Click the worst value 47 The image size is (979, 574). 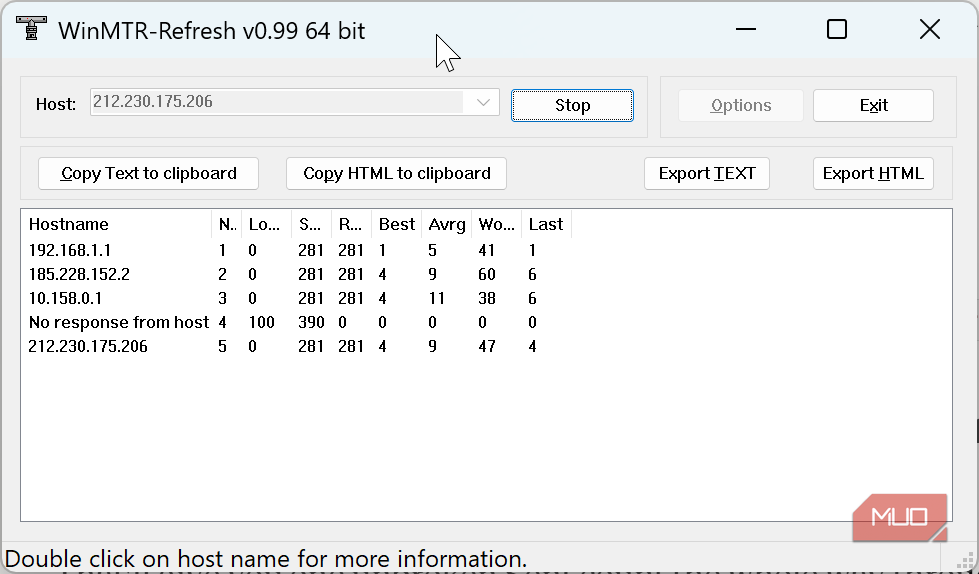pyautogui.click(x=486, y=347)
